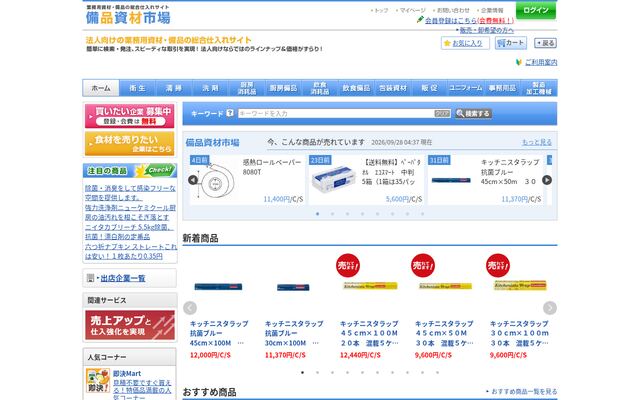640x400 pixels.
Task: Click the 即決 Mart icon image
Action: click(x=98, y=380)
